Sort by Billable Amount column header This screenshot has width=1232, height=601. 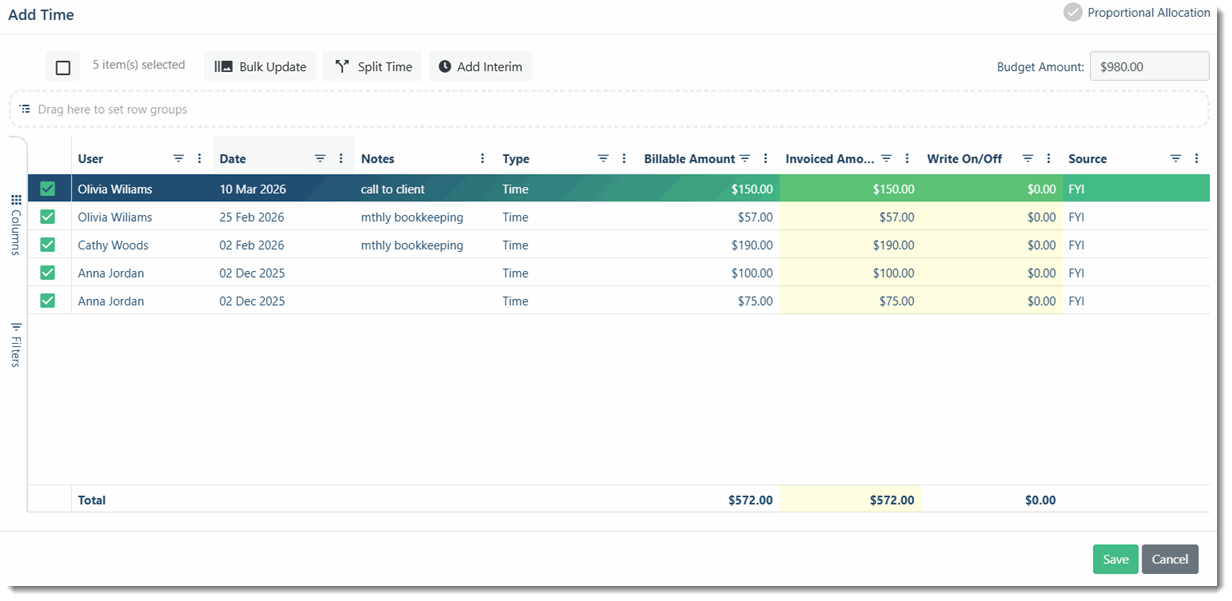pos(689,159)
